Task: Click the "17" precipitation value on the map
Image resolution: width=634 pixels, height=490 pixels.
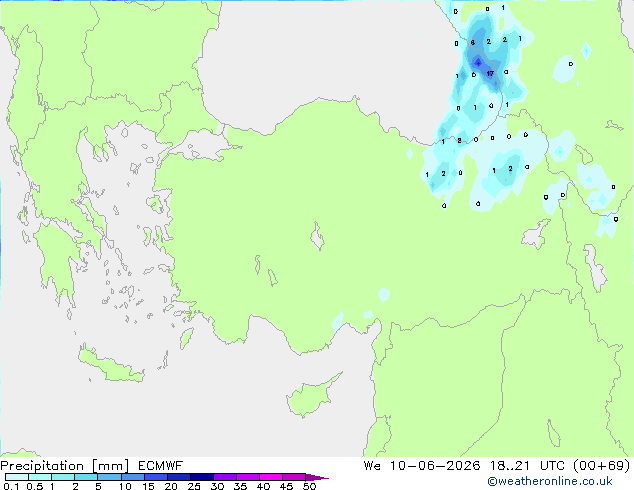Action: pyautogui.click(x=490, y=74)
